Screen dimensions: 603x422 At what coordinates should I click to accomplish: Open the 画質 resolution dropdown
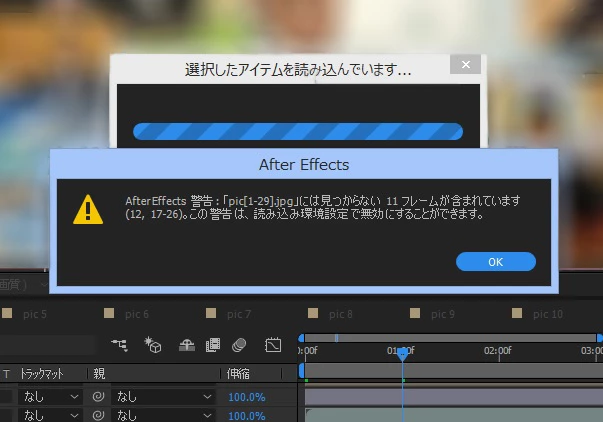click(24, 285)
